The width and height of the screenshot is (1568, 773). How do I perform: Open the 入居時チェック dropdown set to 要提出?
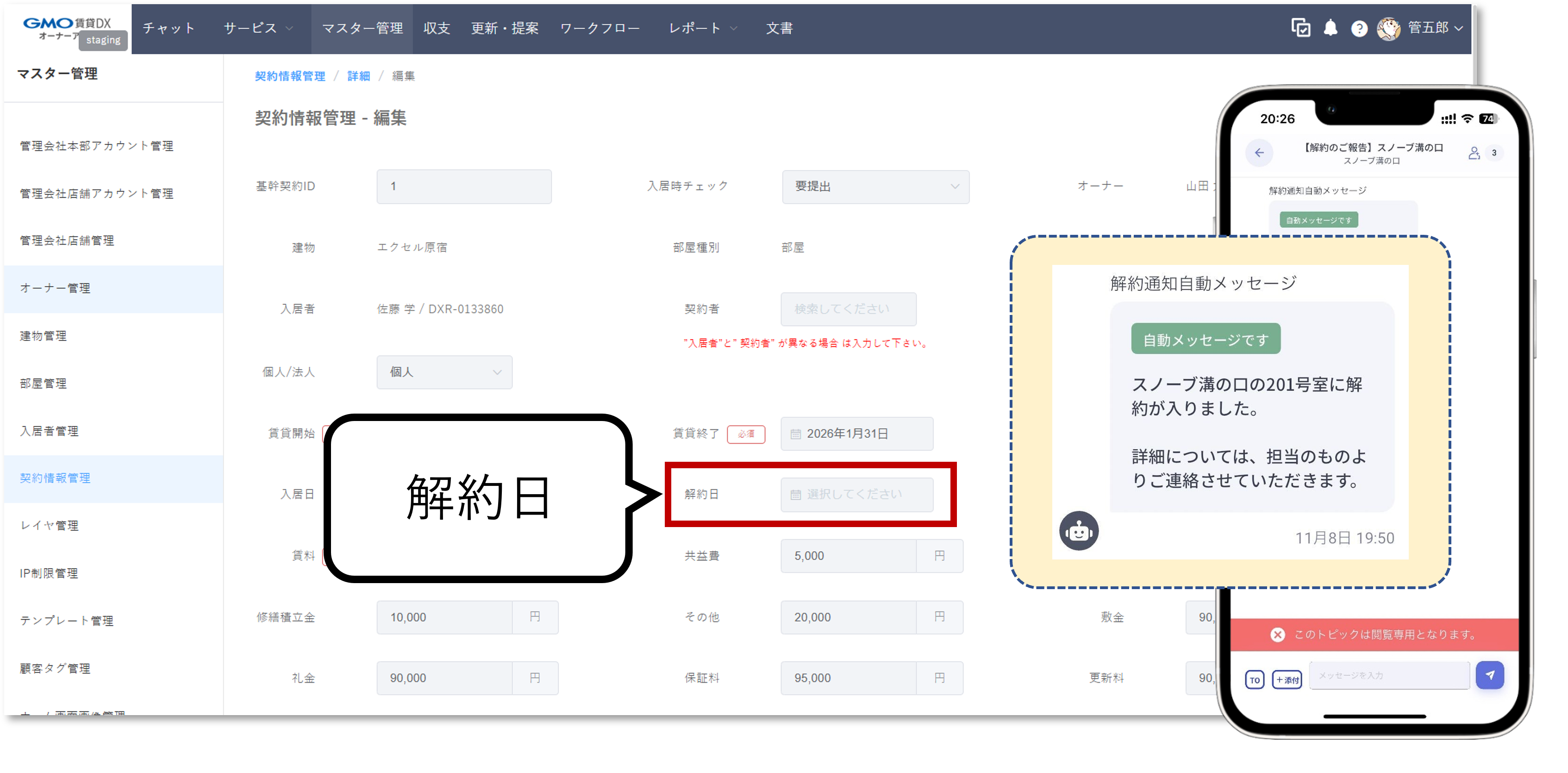(x=875, y=187)
